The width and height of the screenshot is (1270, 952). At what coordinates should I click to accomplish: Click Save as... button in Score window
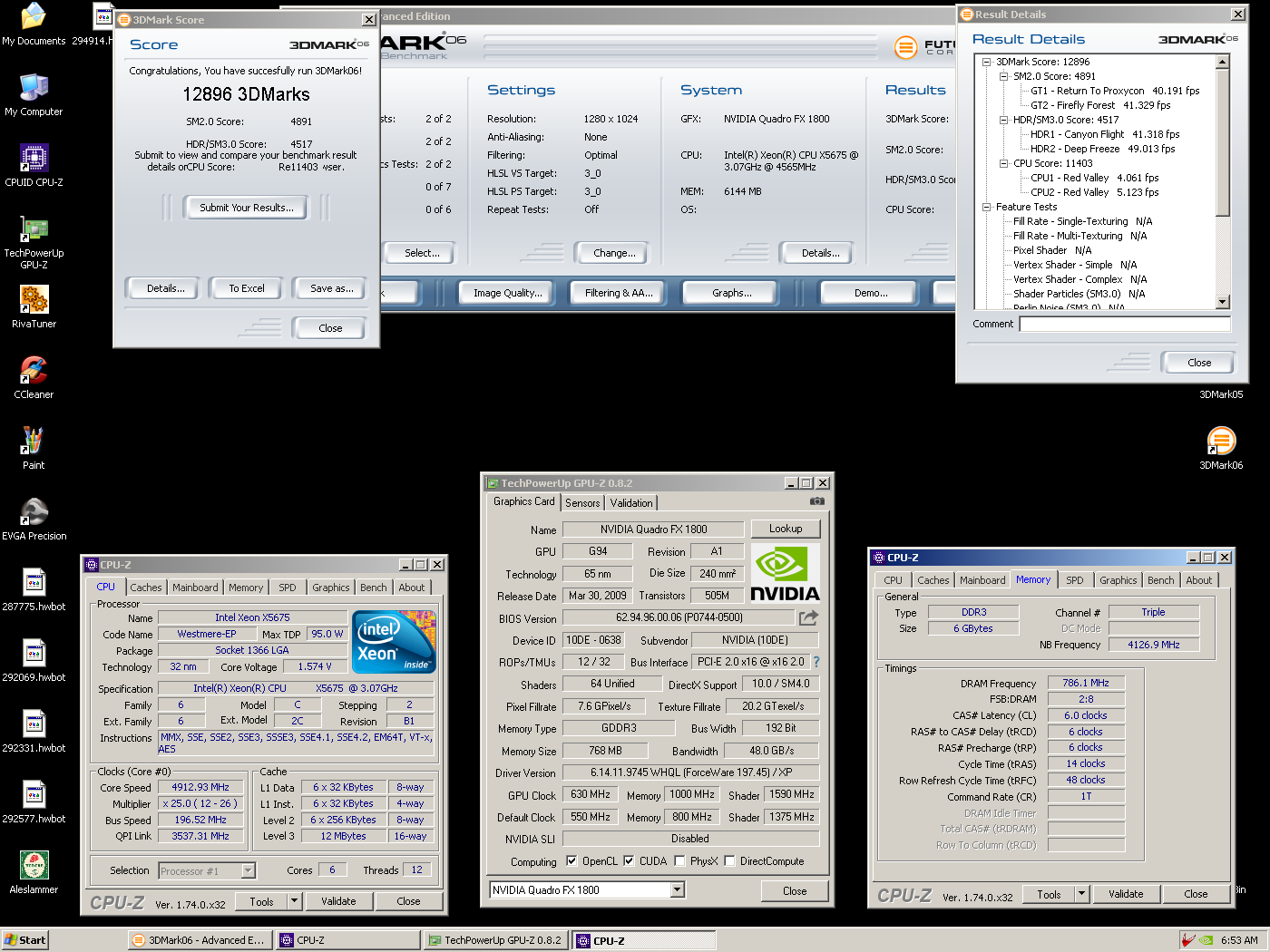pos(331,288)
